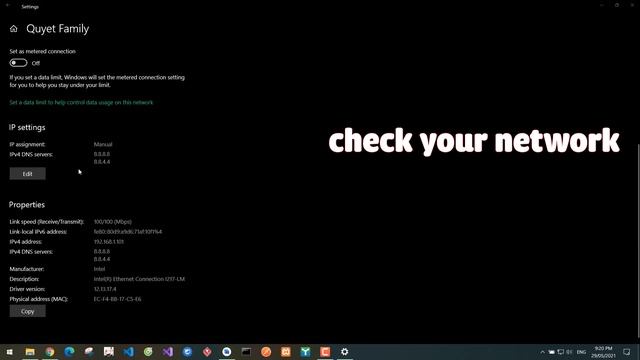
Task: Click the Properties section heading
Action: click(27, 204)
